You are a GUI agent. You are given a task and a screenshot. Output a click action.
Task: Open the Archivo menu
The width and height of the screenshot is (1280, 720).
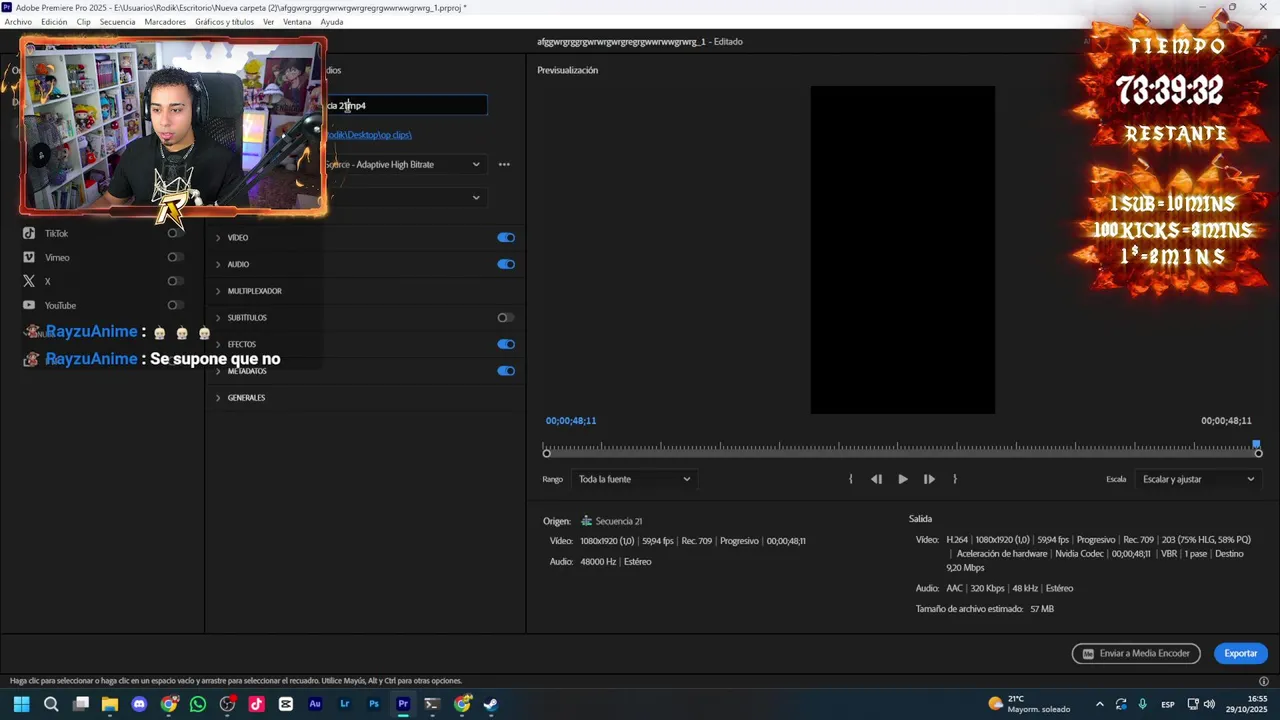coord(18,22)
